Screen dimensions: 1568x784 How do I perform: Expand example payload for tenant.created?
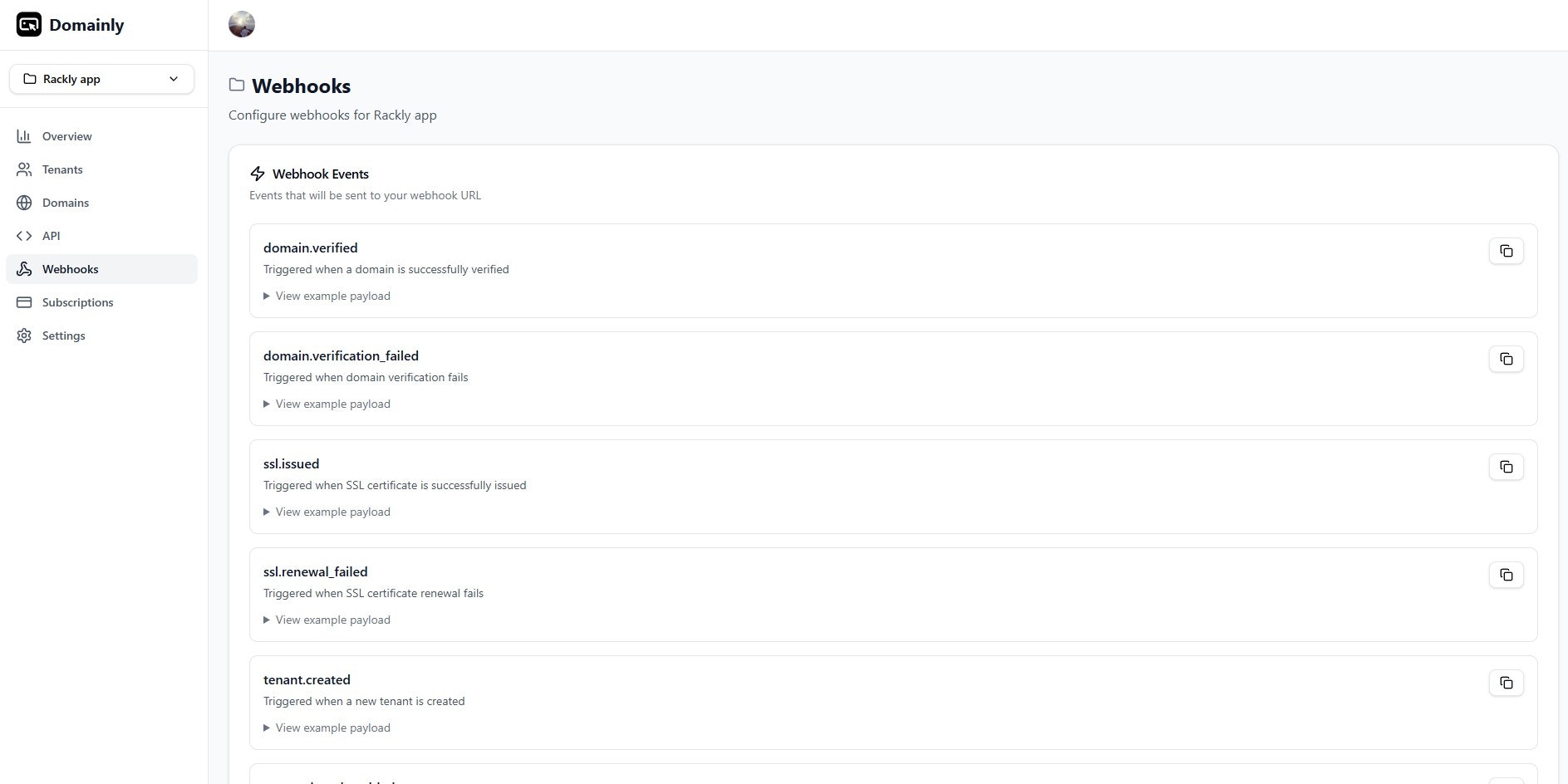[327, 728]
